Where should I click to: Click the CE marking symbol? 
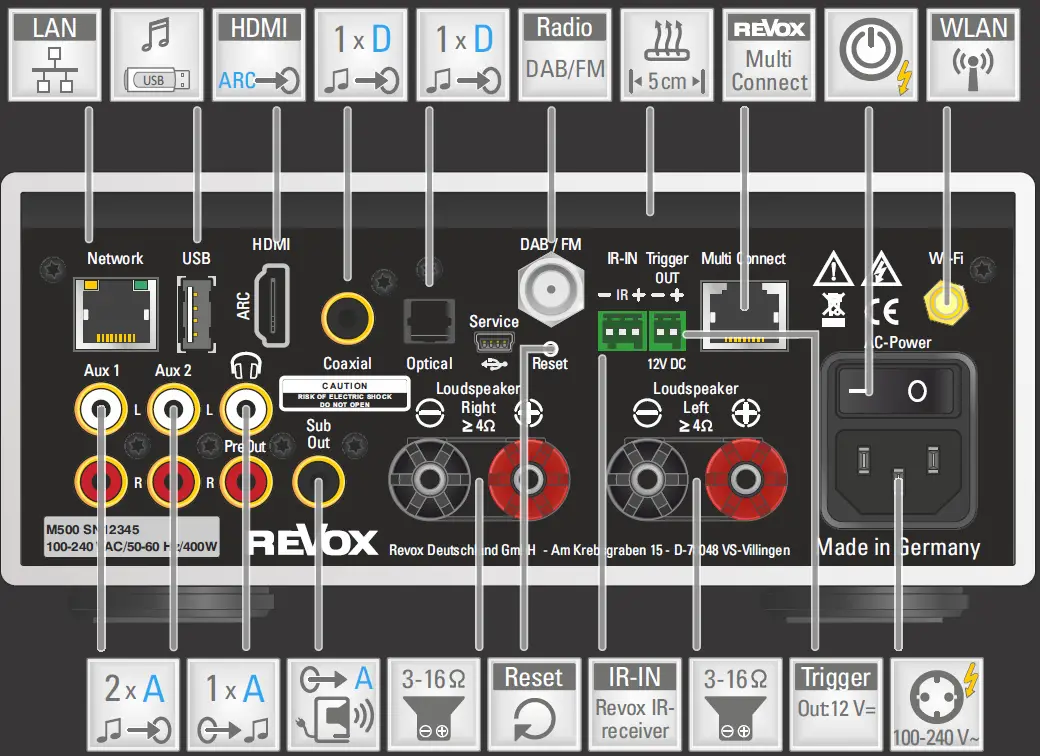coord(883,312)
